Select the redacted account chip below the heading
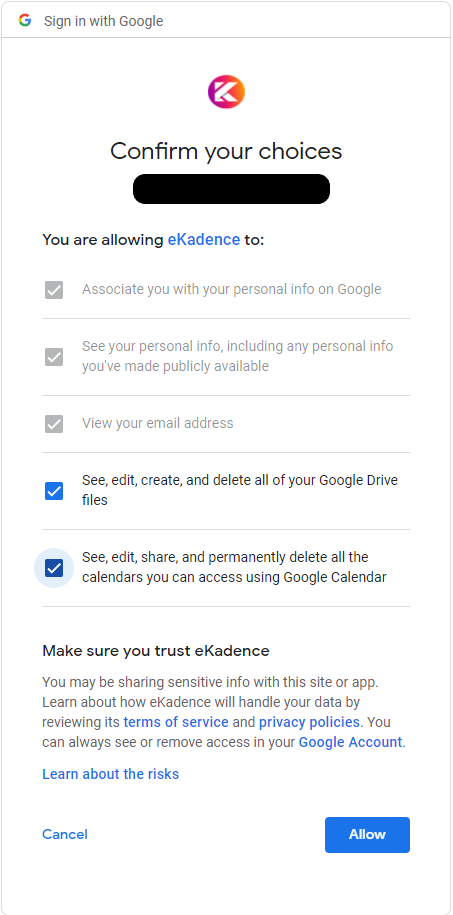This screenshot has width=453, height=915. 231,189
